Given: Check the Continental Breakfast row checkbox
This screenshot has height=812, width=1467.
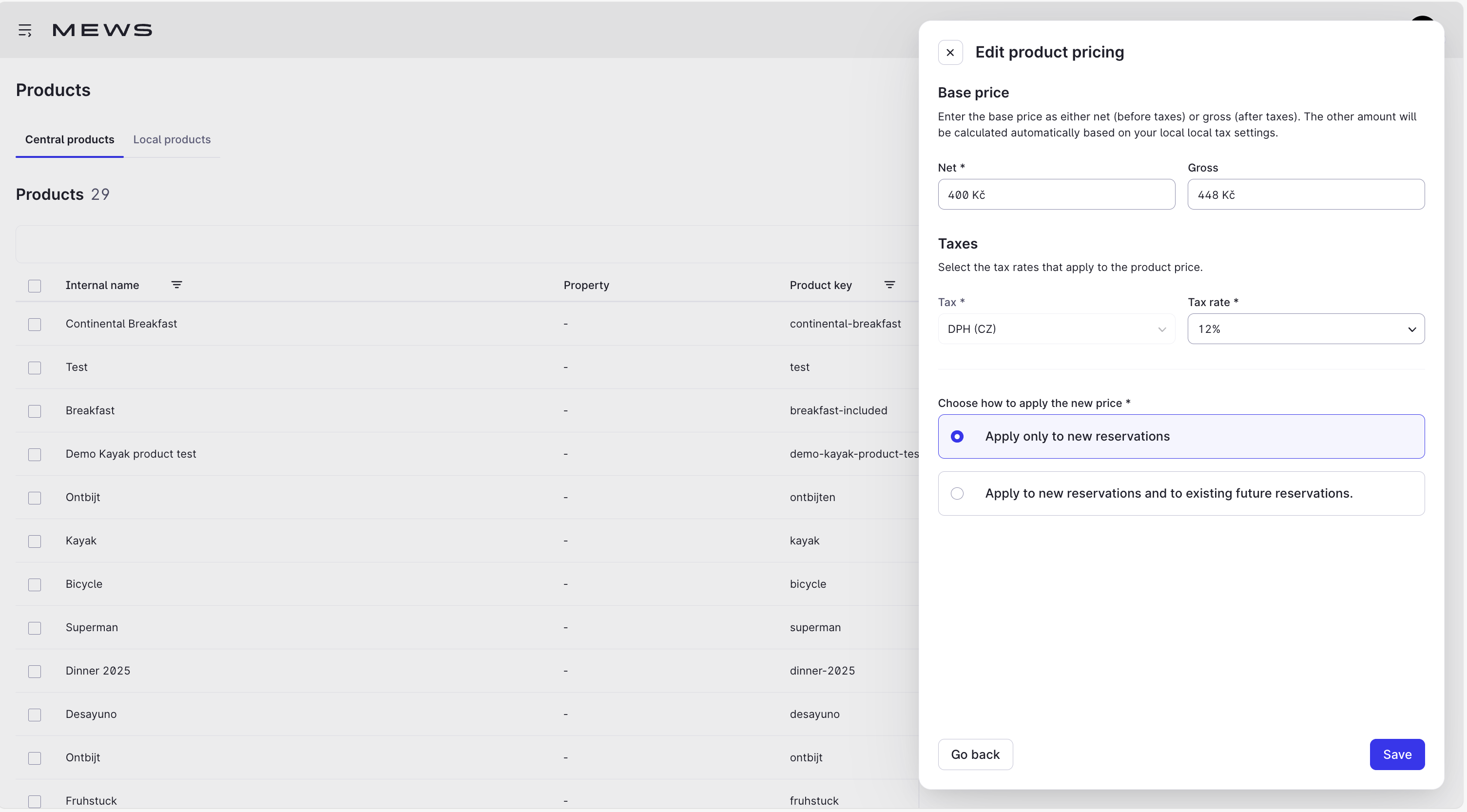Looking at the screenshot, I should 35,325.
